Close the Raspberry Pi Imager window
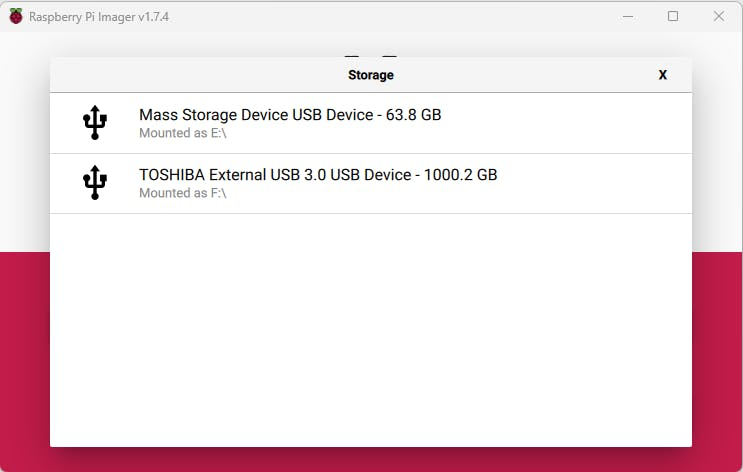Image resolution: width=743 pixels, height=472 pixels. (718, 16)
